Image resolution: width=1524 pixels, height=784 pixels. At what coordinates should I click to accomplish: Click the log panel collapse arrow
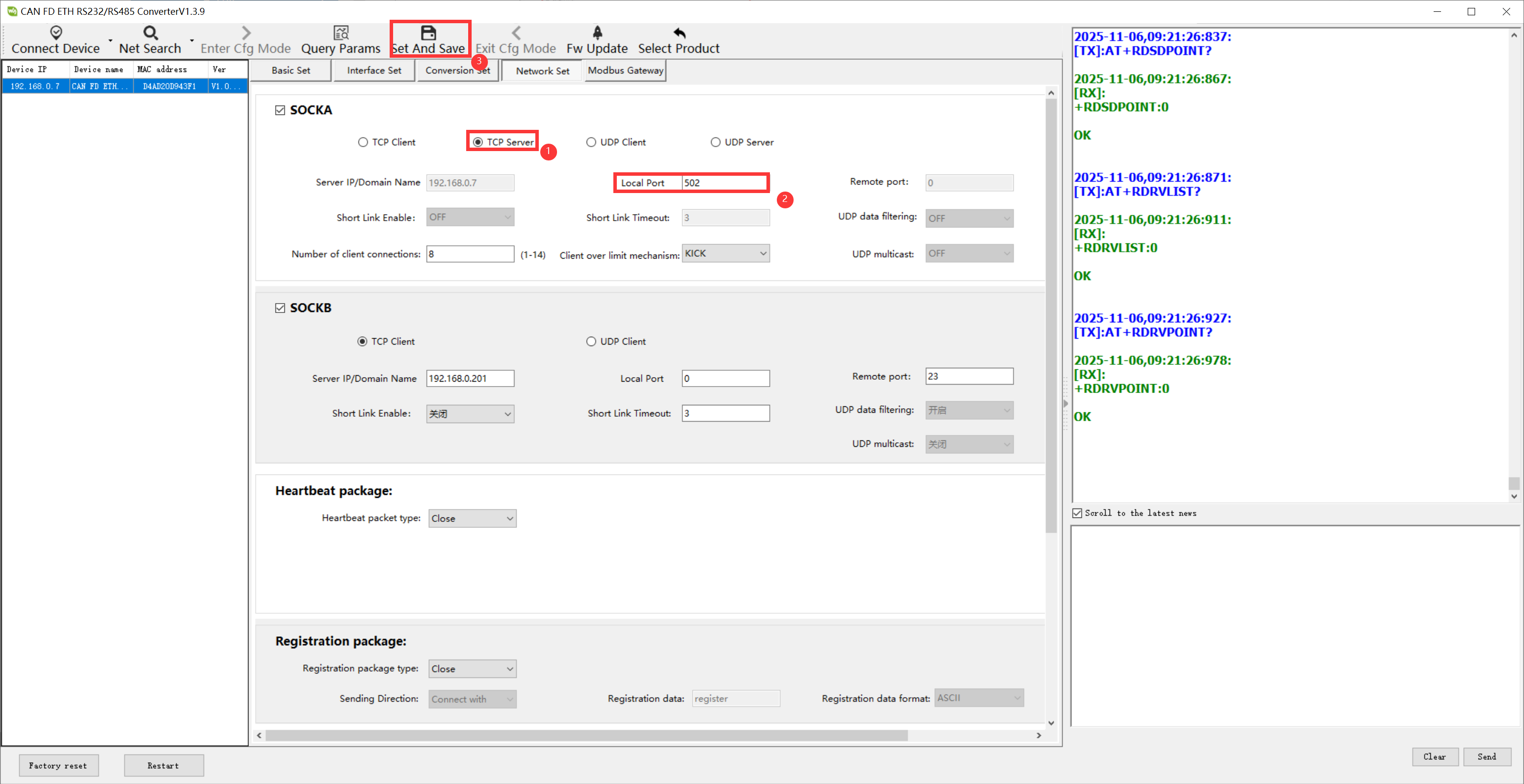pyautogui.click(x=1066, y=404)
